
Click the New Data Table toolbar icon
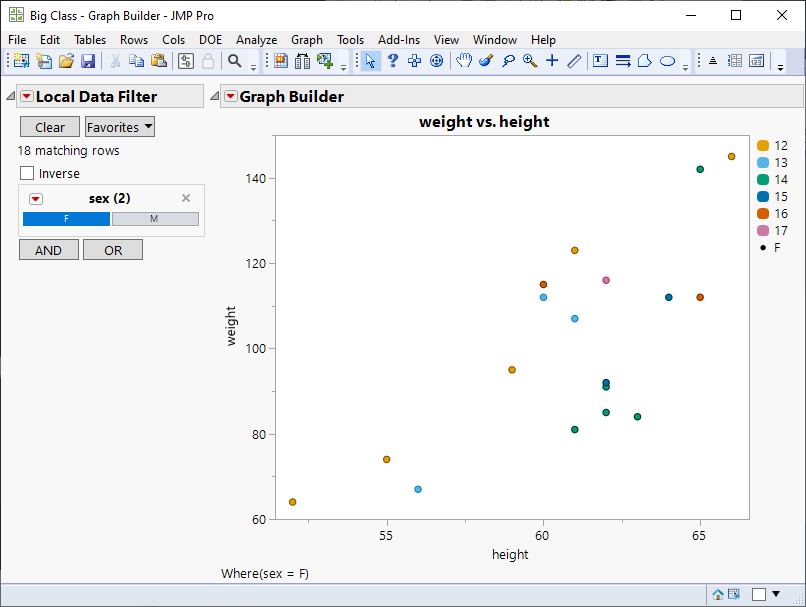(x=22, y=61)
